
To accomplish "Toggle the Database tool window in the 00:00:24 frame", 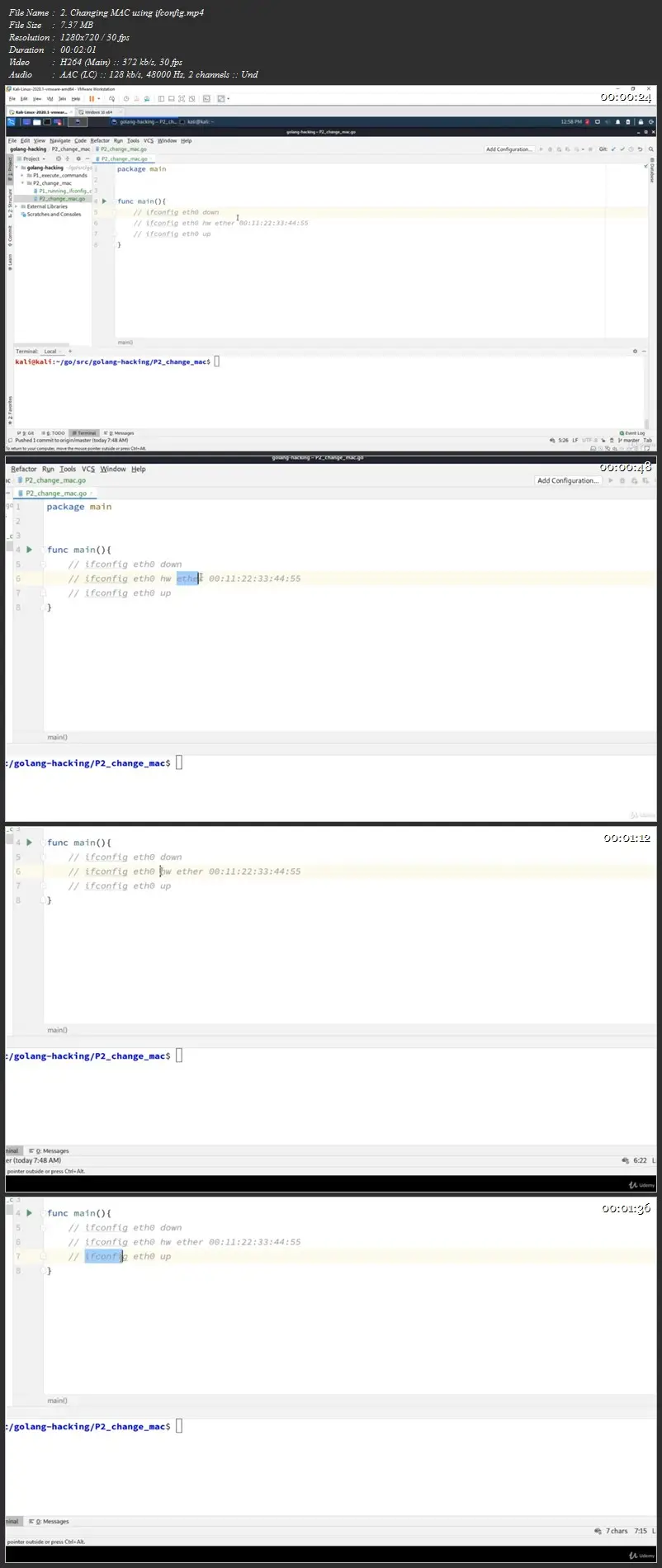I will tap(651, 170).
